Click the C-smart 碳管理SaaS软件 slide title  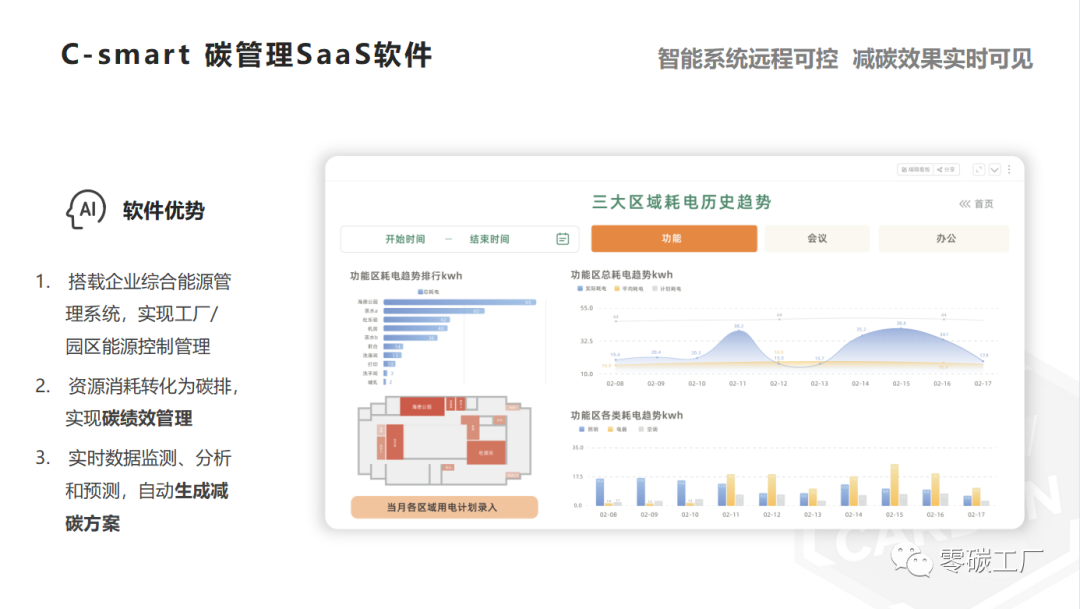coord(247,55)
